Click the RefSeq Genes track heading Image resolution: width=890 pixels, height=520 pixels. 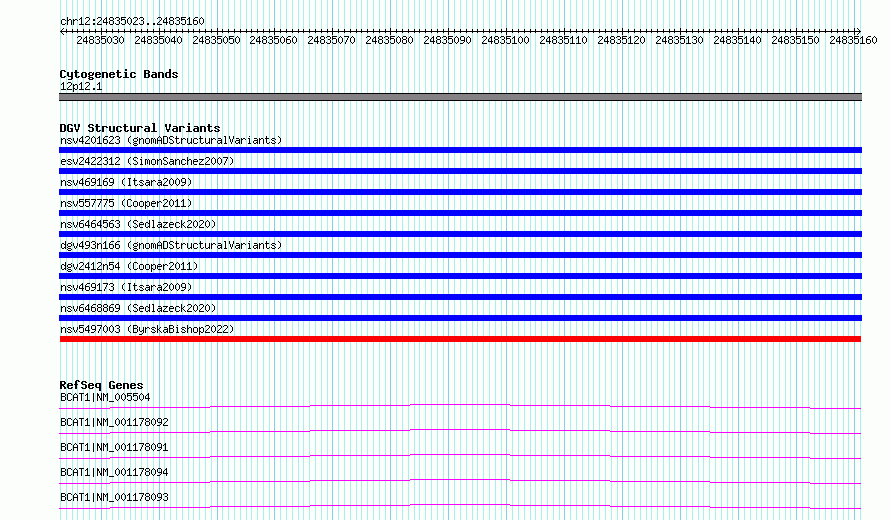[x=101, y=385]
